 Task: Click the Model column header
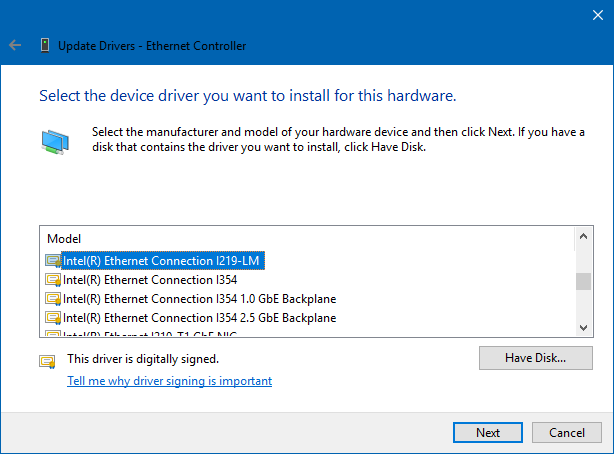point(62,239)
